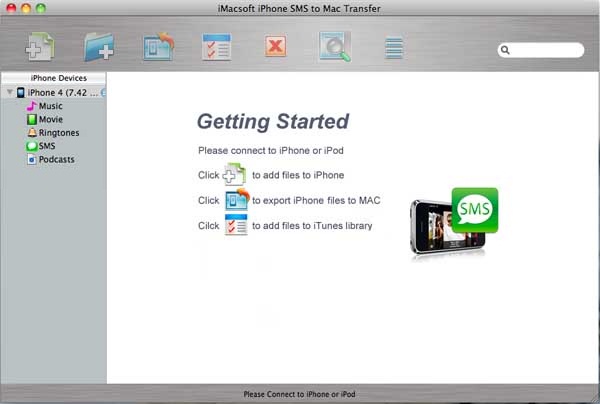Collapse the iPhone 4 device tree
The height and width of the screenshot is (404, 600).
[10, 92]
